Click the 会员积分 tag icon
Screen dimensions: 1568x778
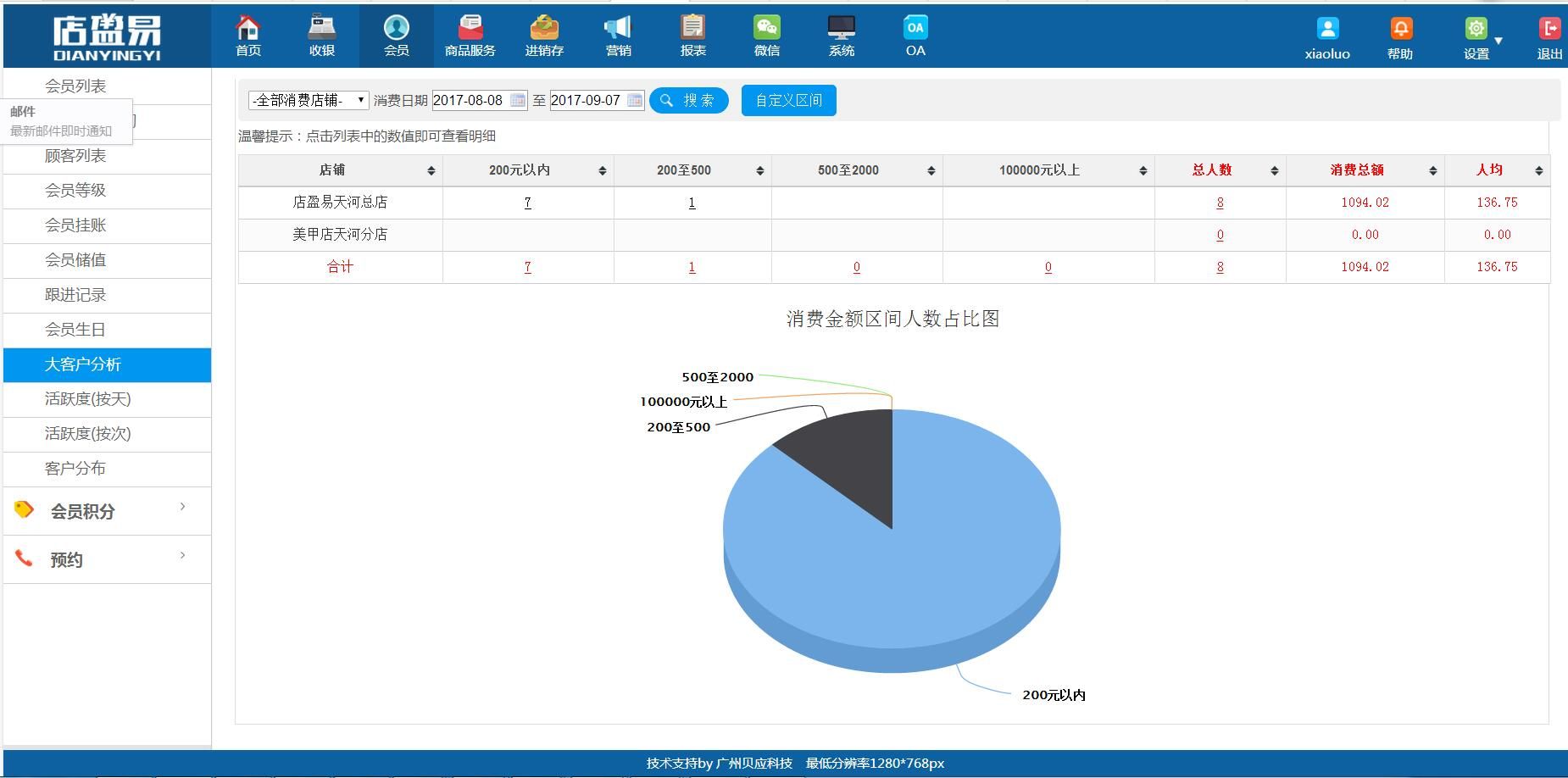(24, 509)
